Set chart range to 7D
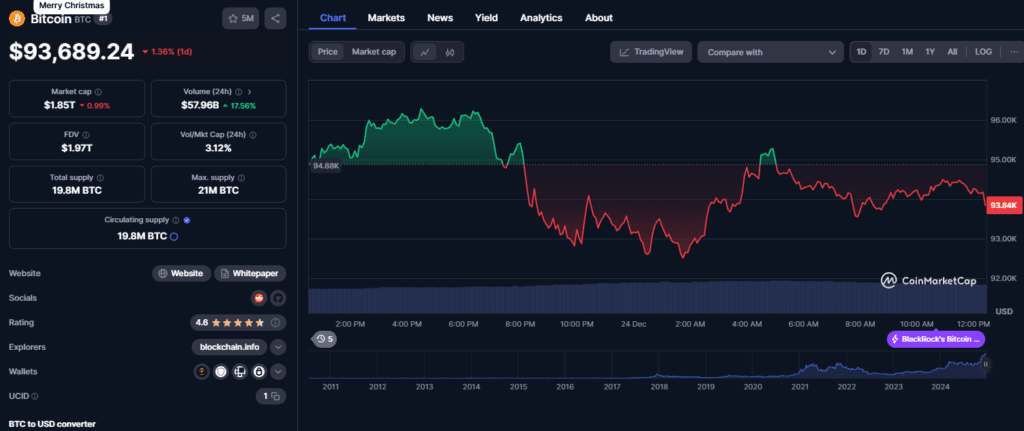This screenshot has width=1024, height=431. [x=884, y=52]
